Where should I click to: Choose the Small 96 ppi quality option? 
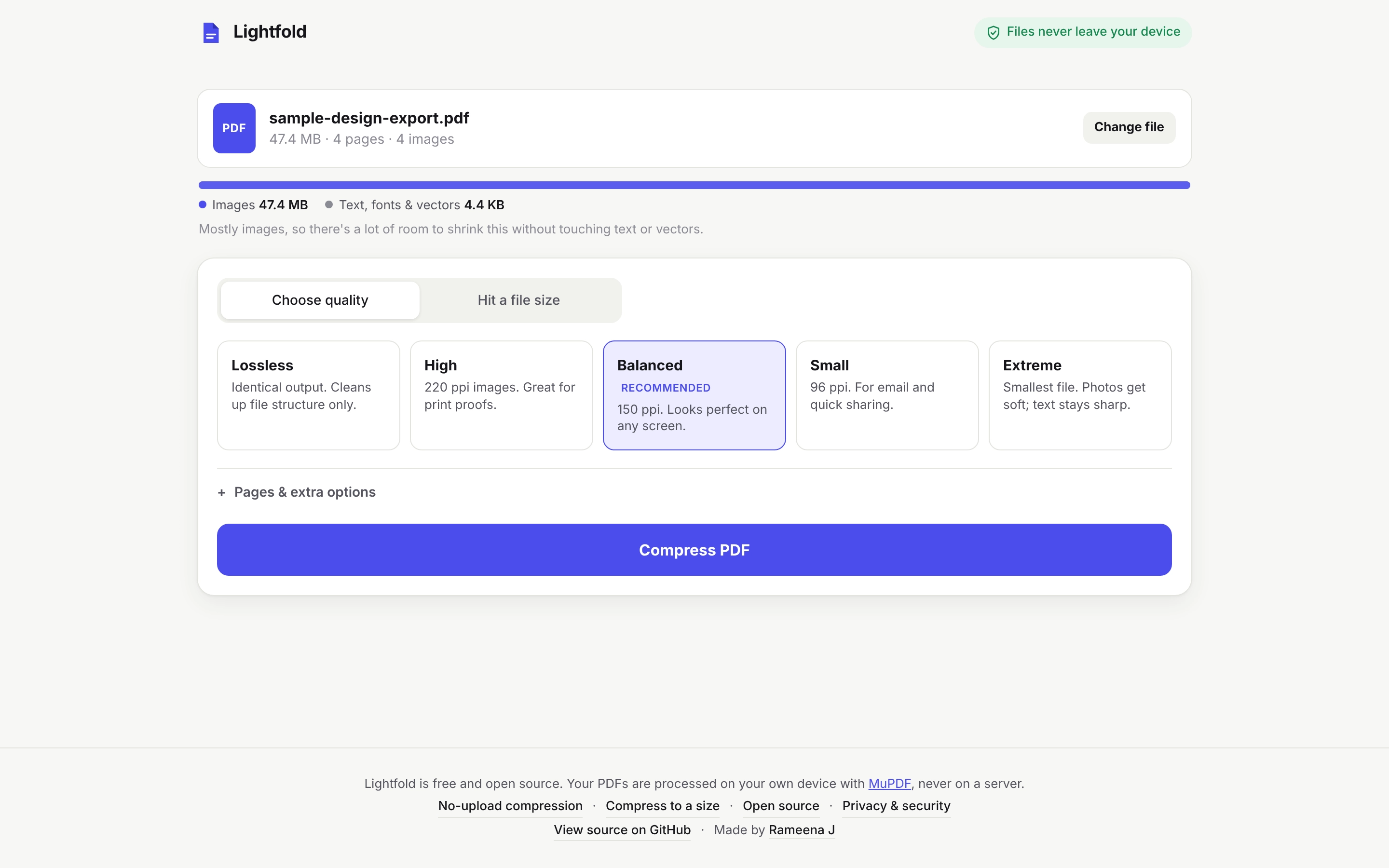click(x=887, y=395)
